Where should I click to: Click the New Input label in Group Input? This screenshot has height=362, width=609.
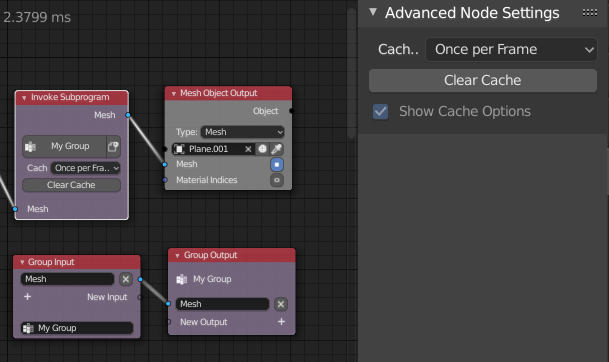tap(107, 297)
